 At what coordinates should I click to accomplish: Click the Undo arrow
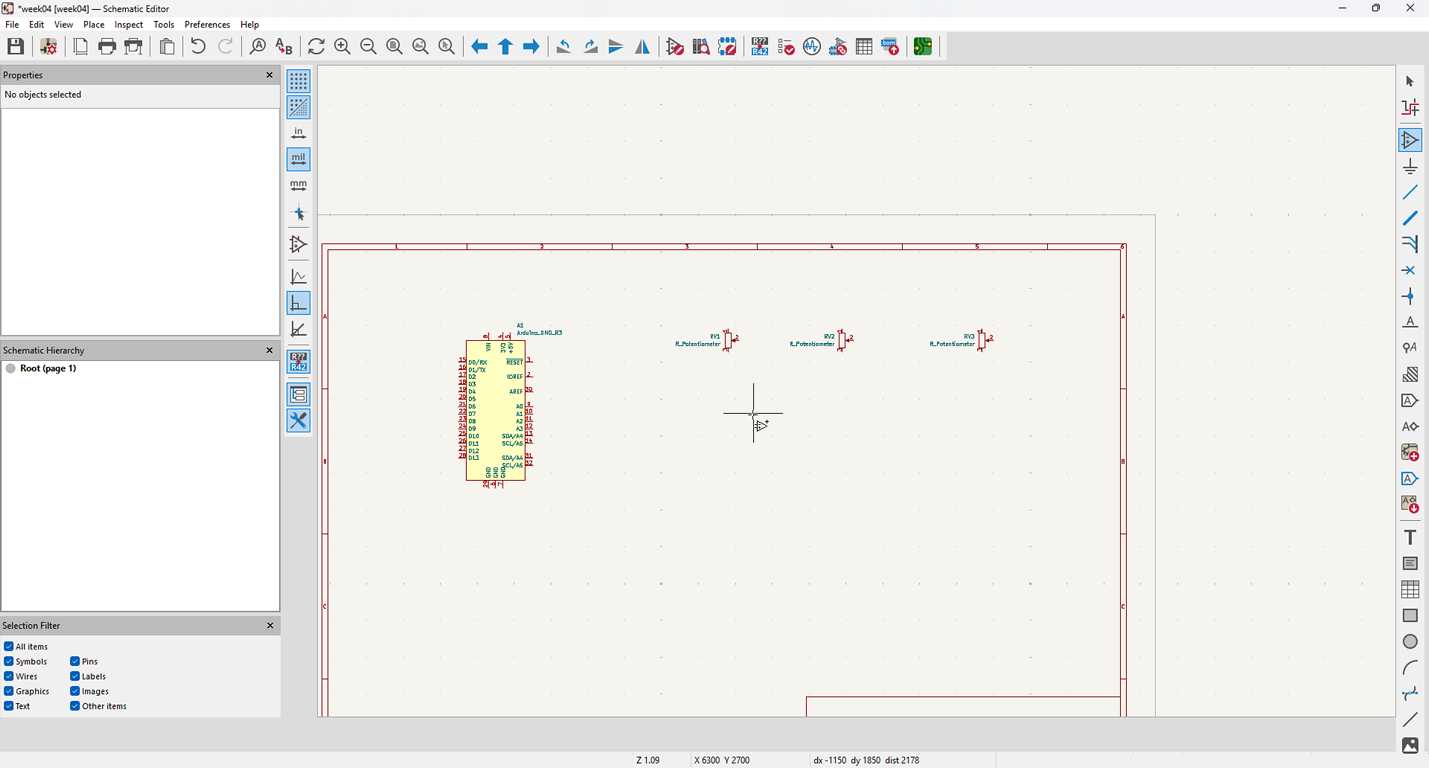coord(198,46)
